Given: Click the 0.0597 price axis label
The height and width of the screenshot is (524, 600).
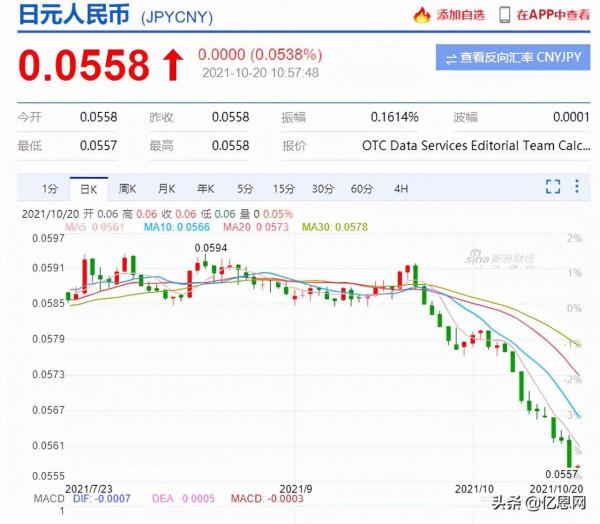Looking at the screenshot, I should (x=48, y=238).
